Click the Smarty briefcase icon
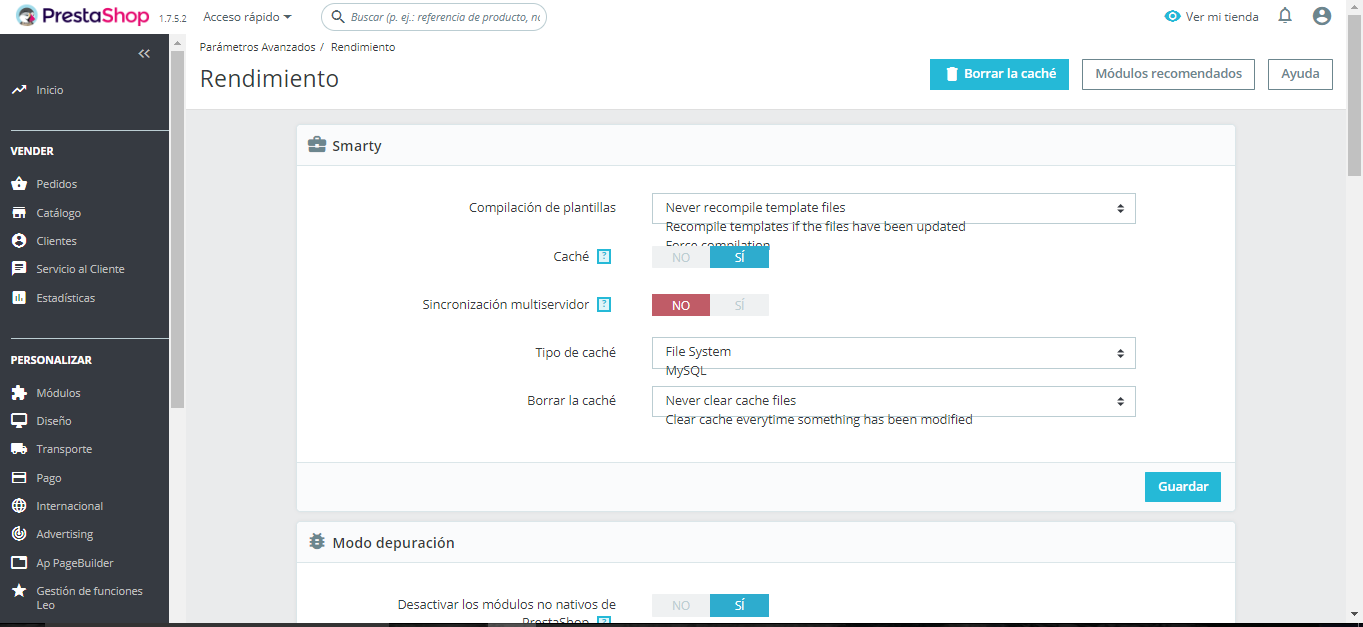 (x=317, y=145)
